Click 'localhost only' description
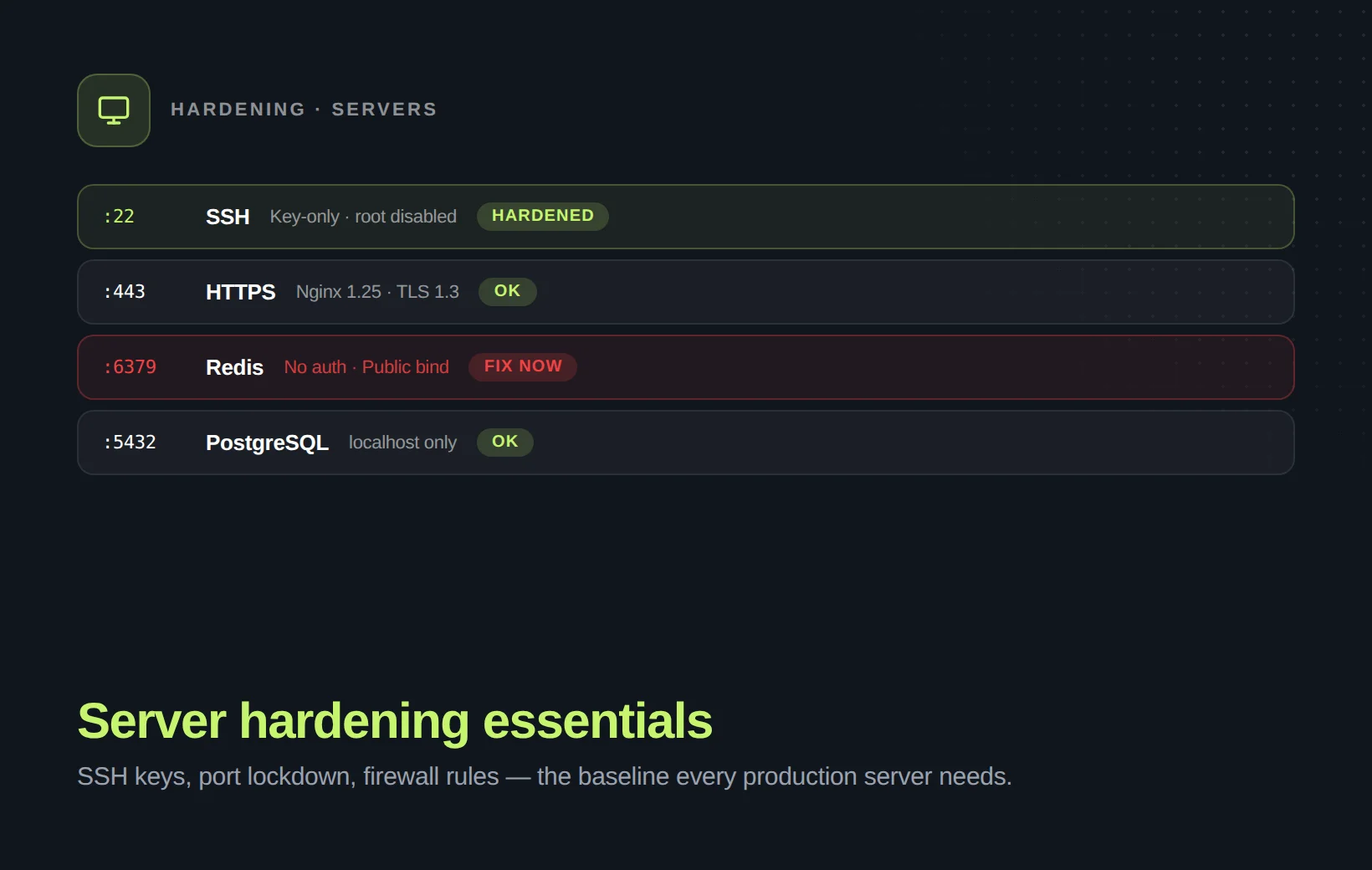Viewport: 1372px width, 870px height. pyautogui.click(x=402, y=443)
